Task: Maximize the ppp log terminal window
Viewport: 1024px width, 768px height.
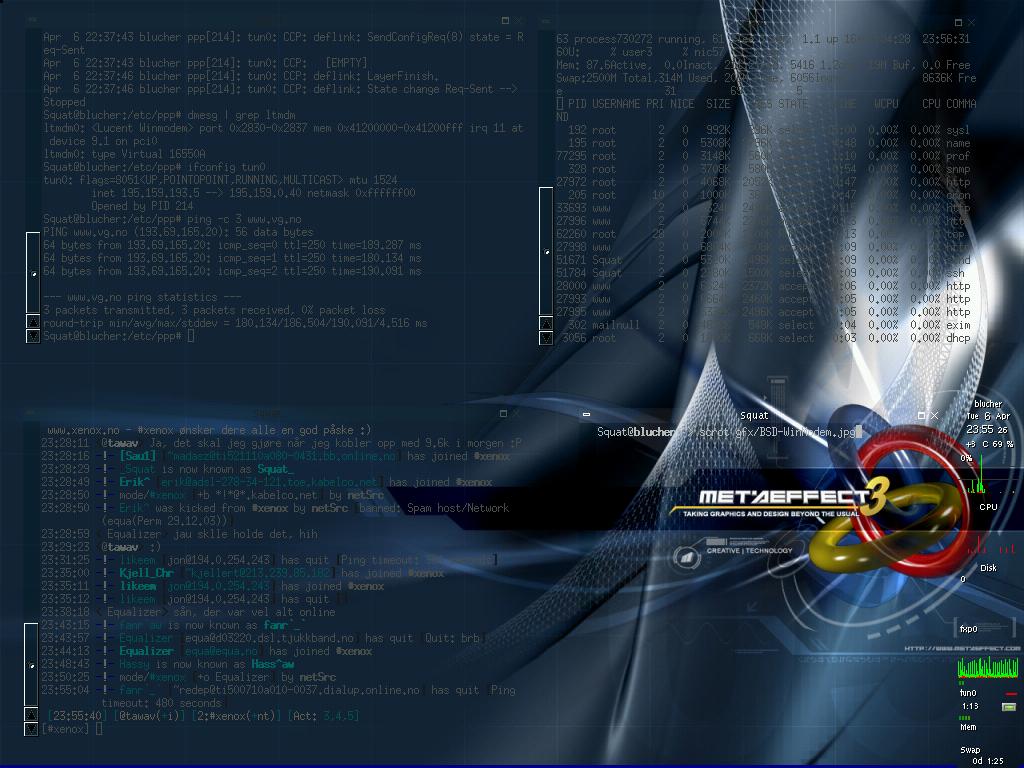Action: (505, 21)
